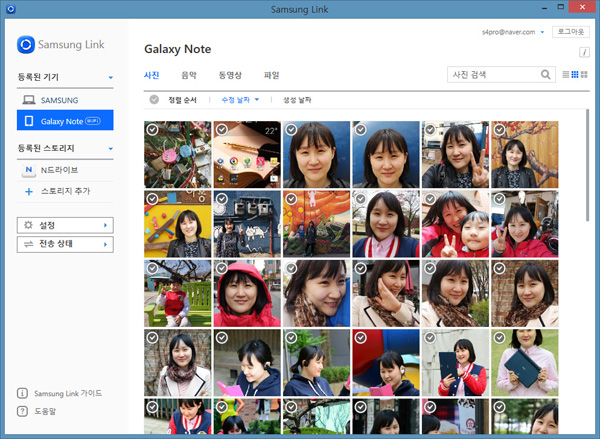Click the plus icon for 스토리지 추가

[29, 191]
